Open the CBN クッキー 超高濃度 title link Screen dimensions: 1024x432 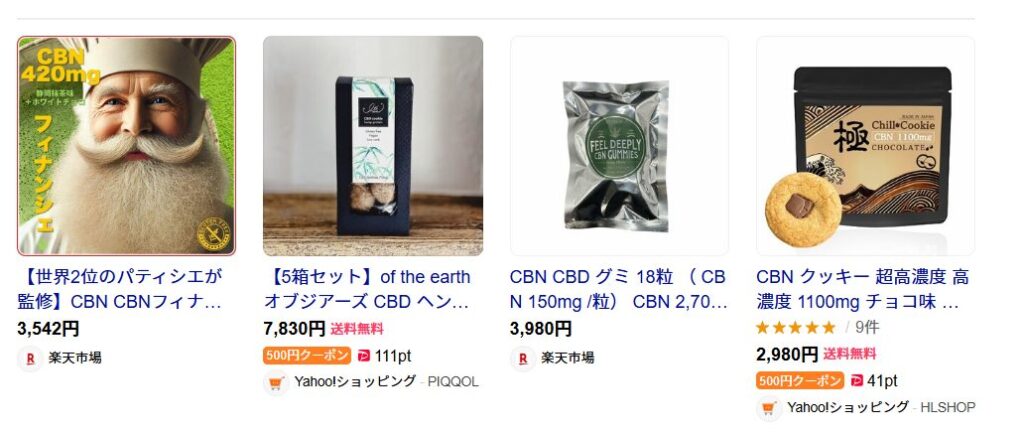tap(862, 289)
